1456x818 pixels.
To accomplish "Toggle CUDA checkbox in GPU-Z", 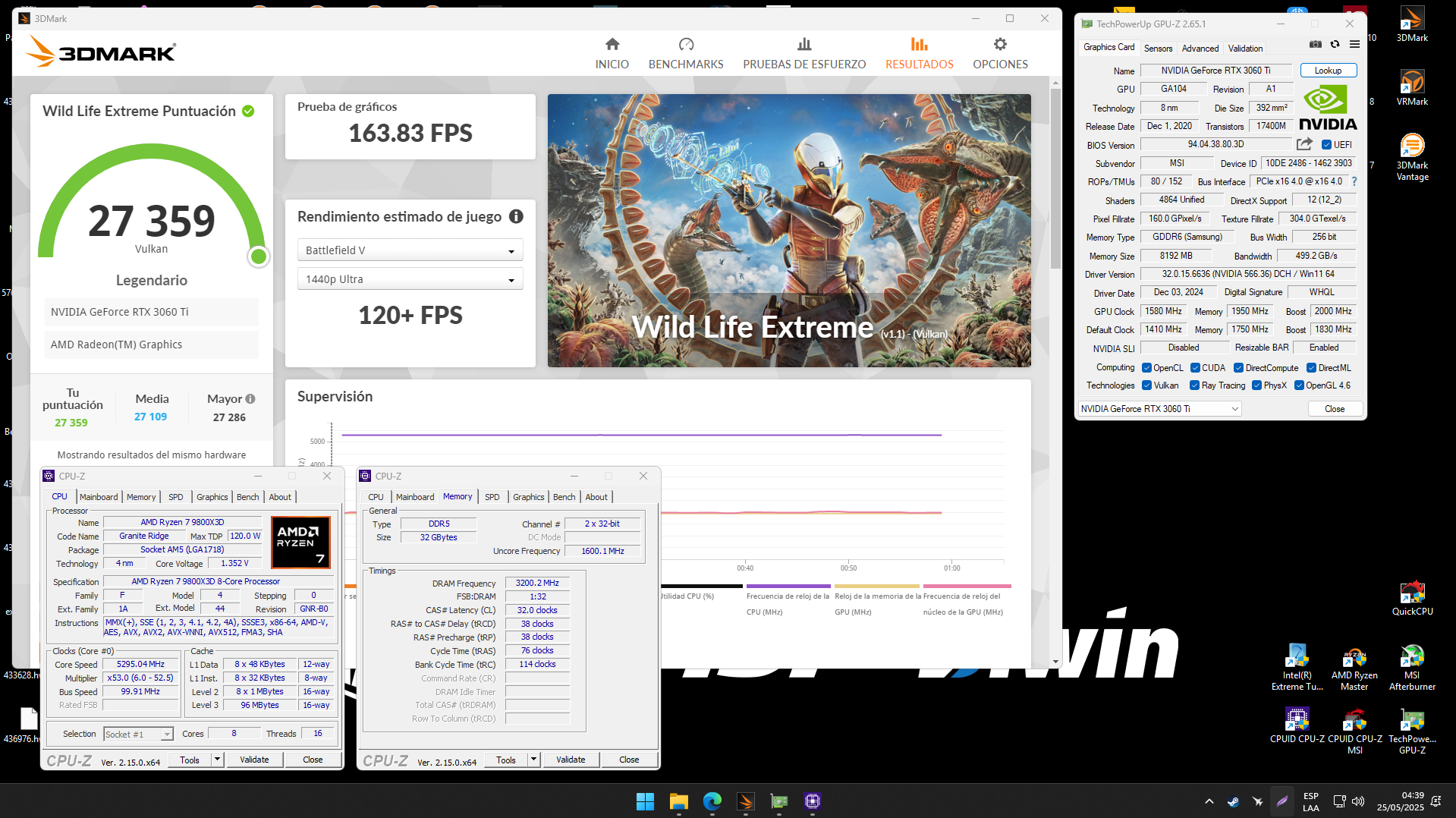I will [1195, 368].
